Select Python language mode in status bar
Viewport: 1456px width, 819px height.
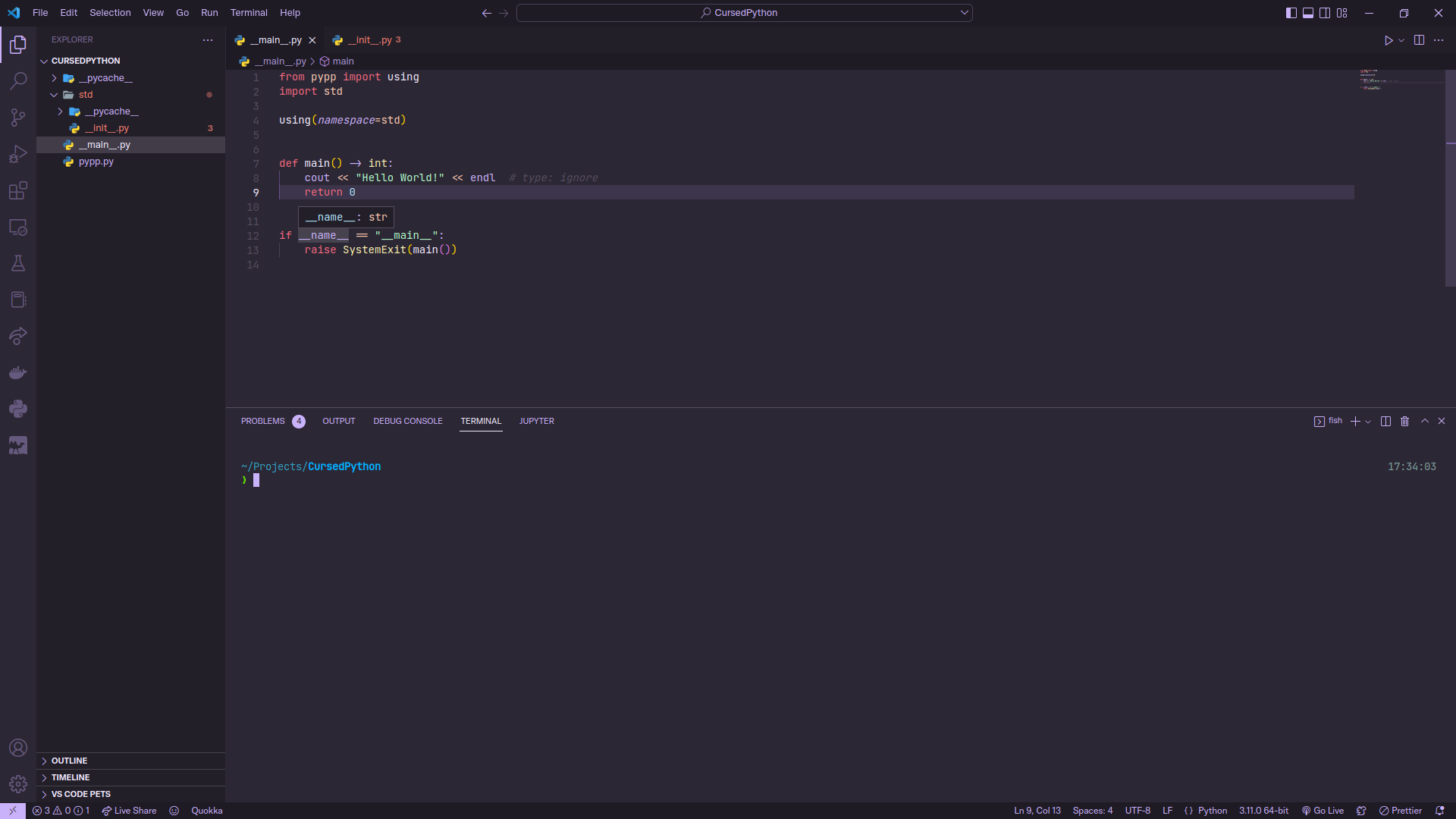[1212, 811]
